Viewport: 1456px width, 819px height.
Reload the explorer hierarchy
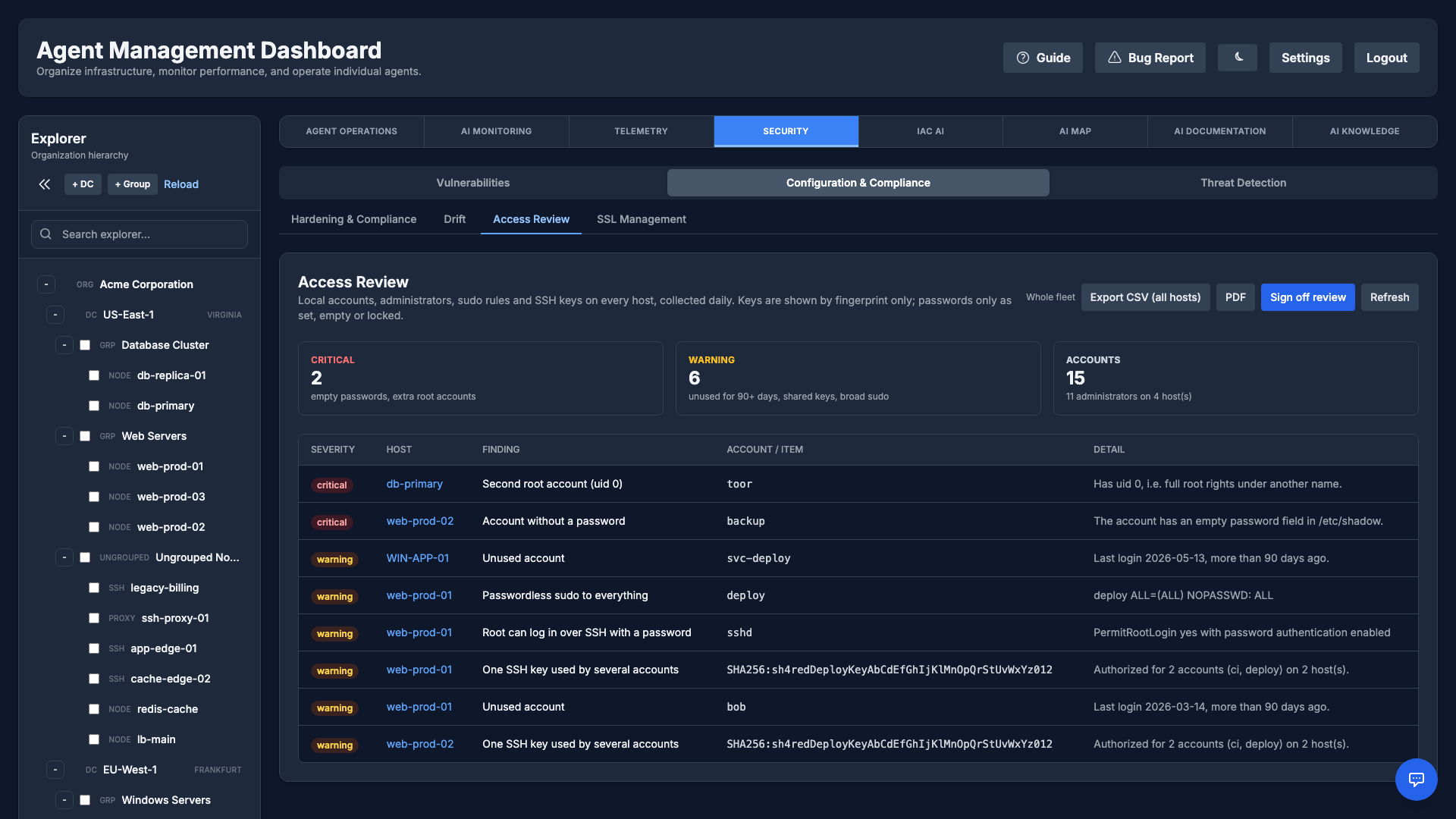[181, 184]
